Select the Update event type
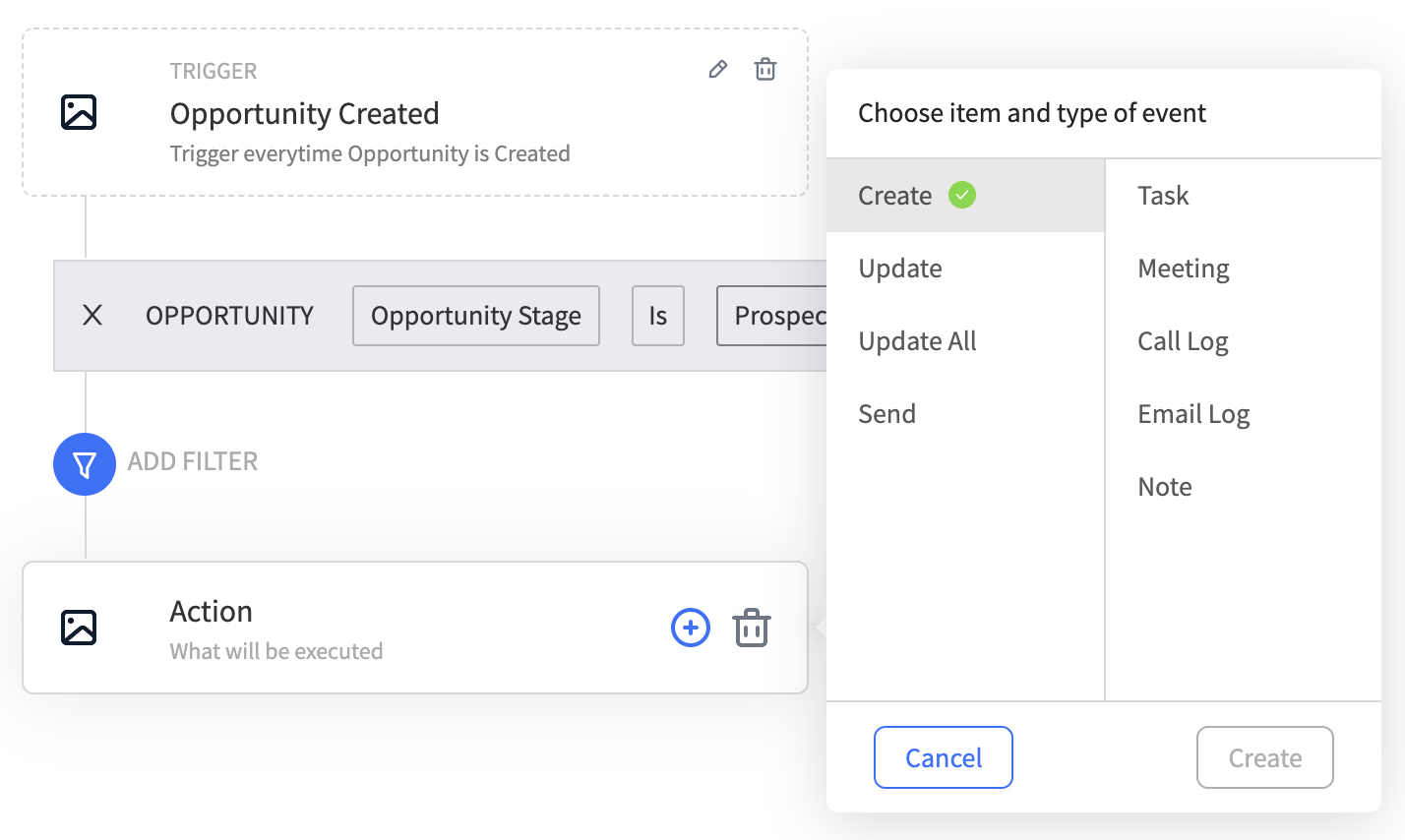The image size is (1405, 840). click(x=900, y=269)
